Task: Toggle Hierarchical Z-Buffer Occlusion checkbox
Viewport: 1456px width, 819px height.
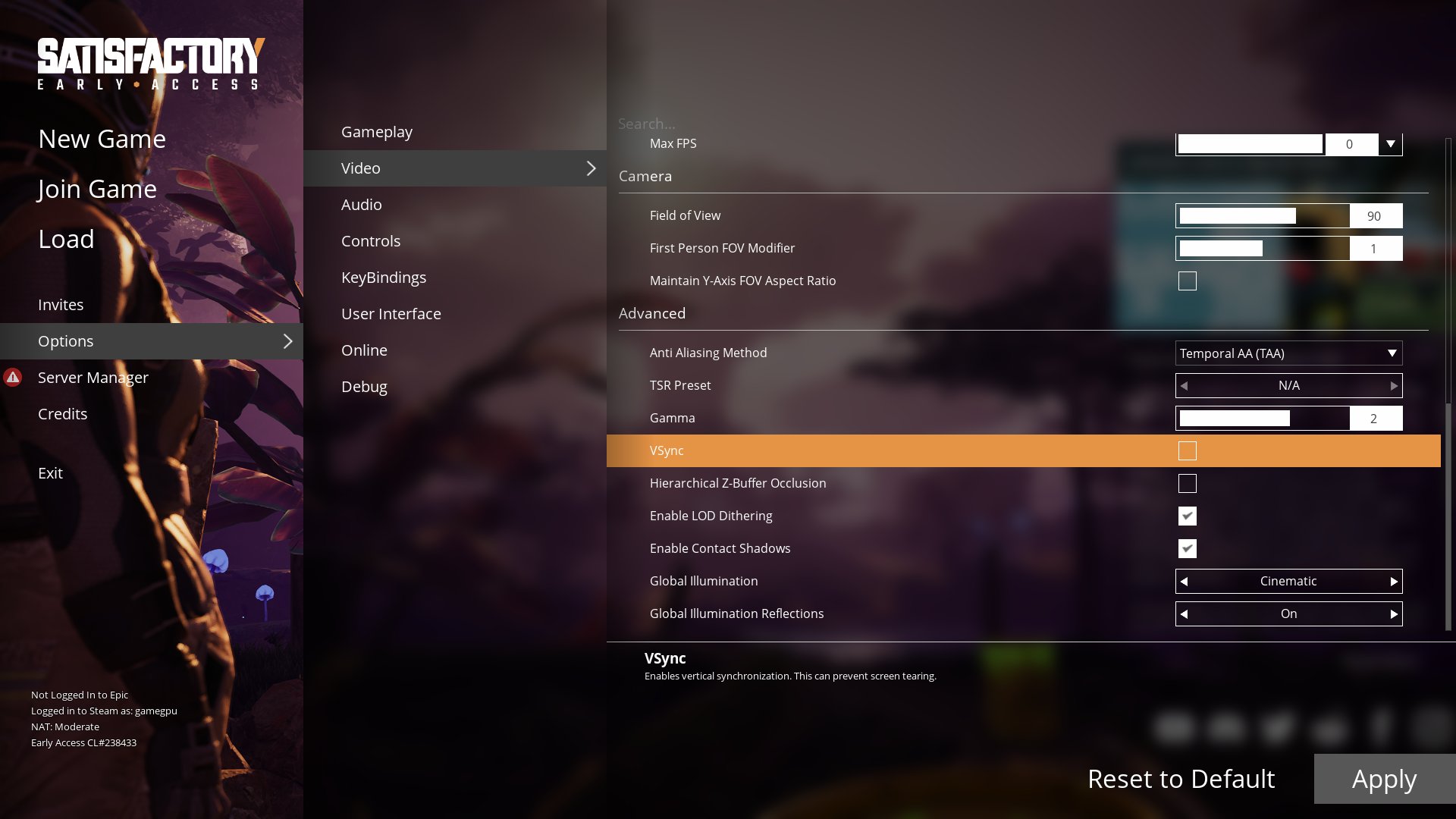Action: click(x=1188, y=484)
